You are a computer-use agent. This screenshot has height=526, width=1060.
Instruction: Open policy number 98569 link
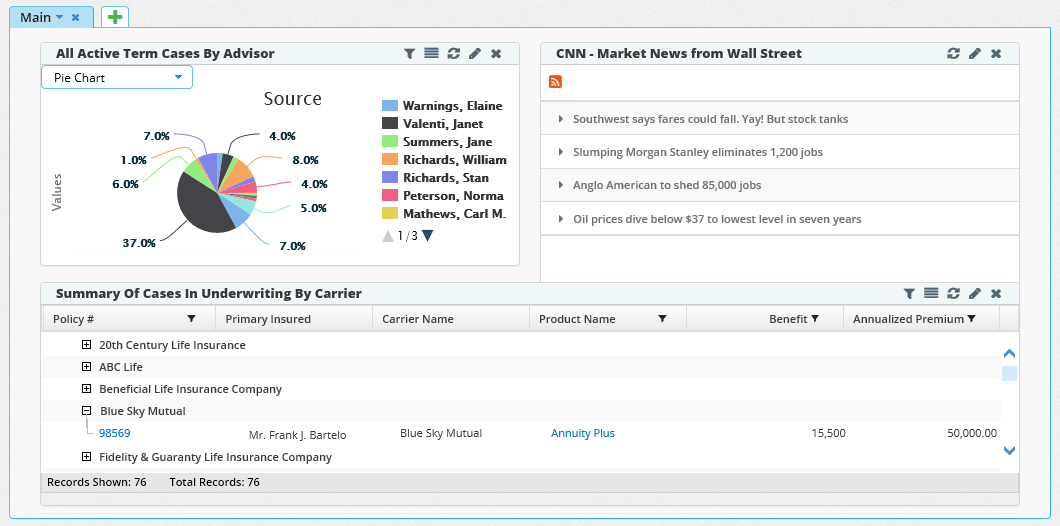coord(114,433)
